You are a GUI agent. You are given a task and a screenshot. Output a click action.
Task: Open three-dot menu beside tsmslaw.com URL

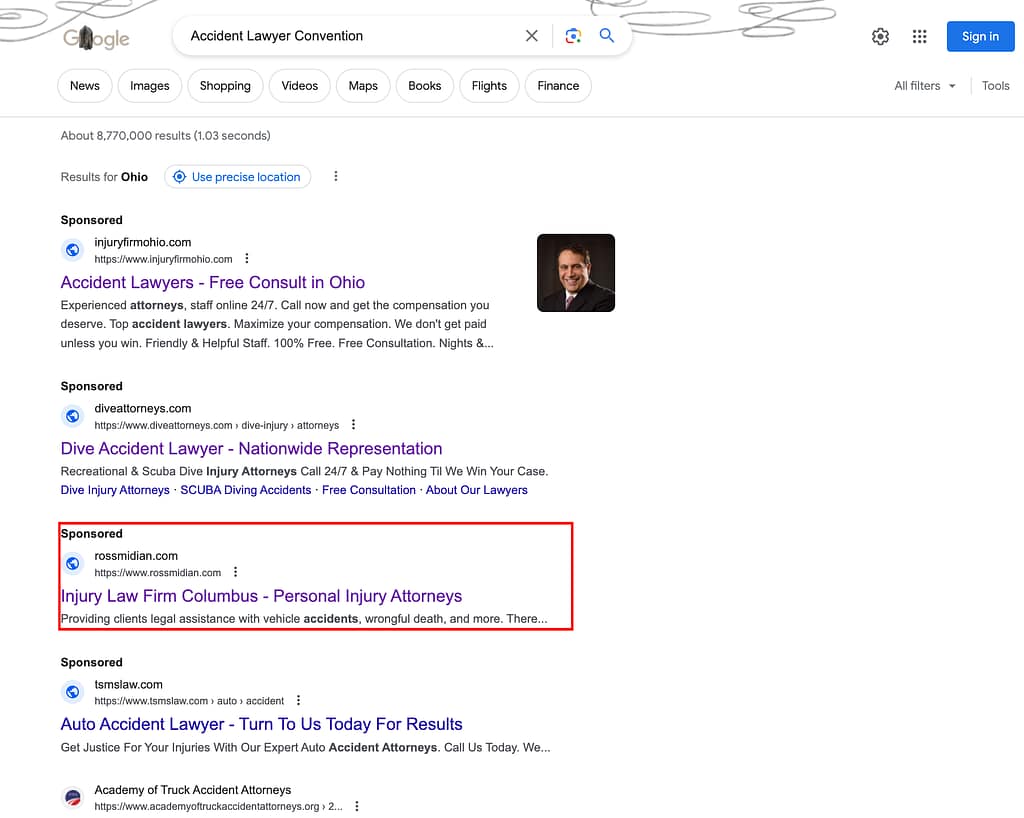298,700
